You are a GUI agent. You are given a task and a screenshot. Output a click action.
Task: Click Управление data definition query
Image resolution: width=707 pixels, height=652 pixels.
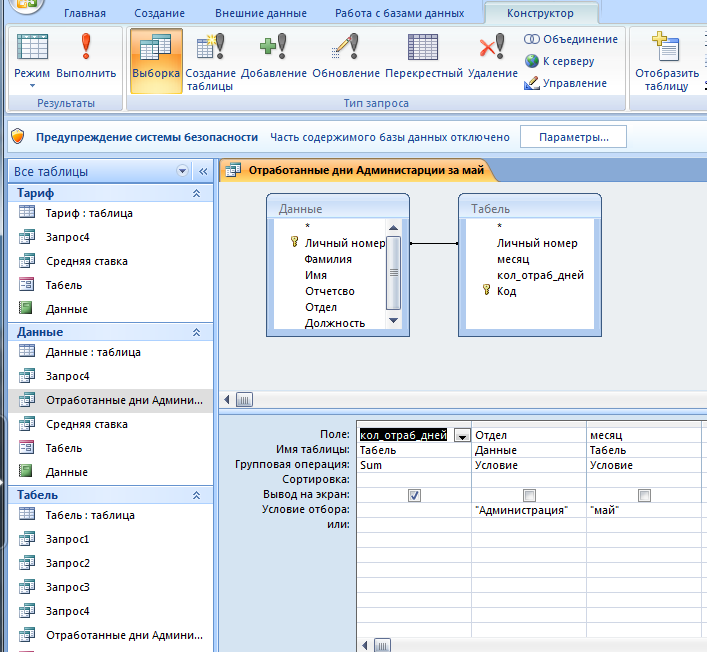[565, 83]
